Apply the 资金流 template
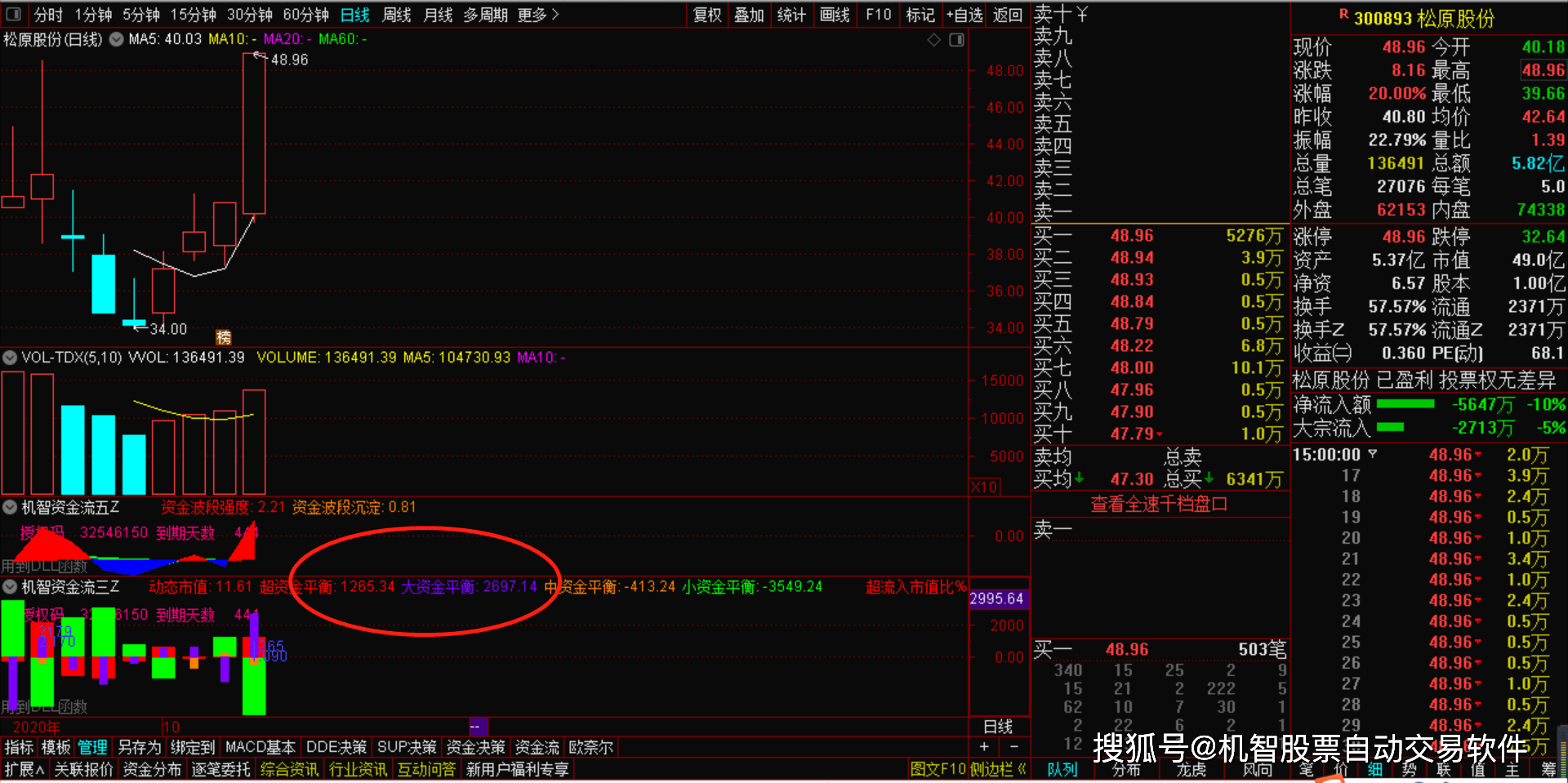 (537, 747)
